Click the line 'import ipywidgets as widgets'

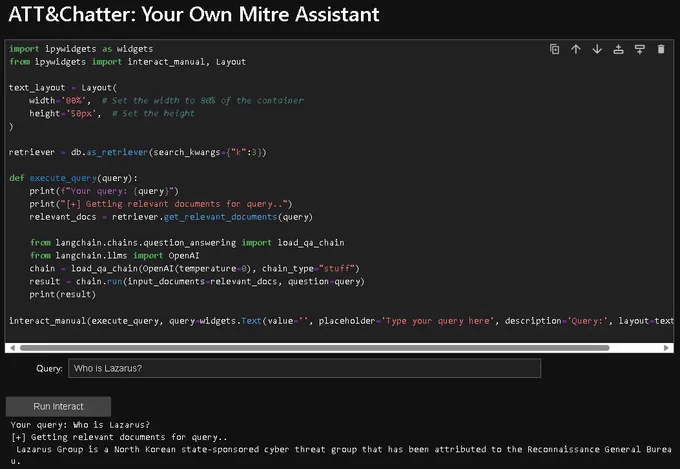pyautogui.click(x=81, y=49)
